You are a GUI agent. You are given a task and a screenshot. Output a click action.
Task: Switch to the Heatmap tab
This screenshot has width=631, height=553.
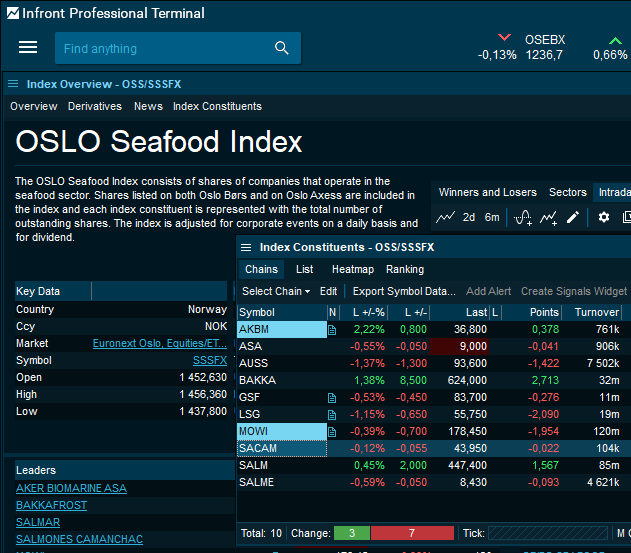352,269
